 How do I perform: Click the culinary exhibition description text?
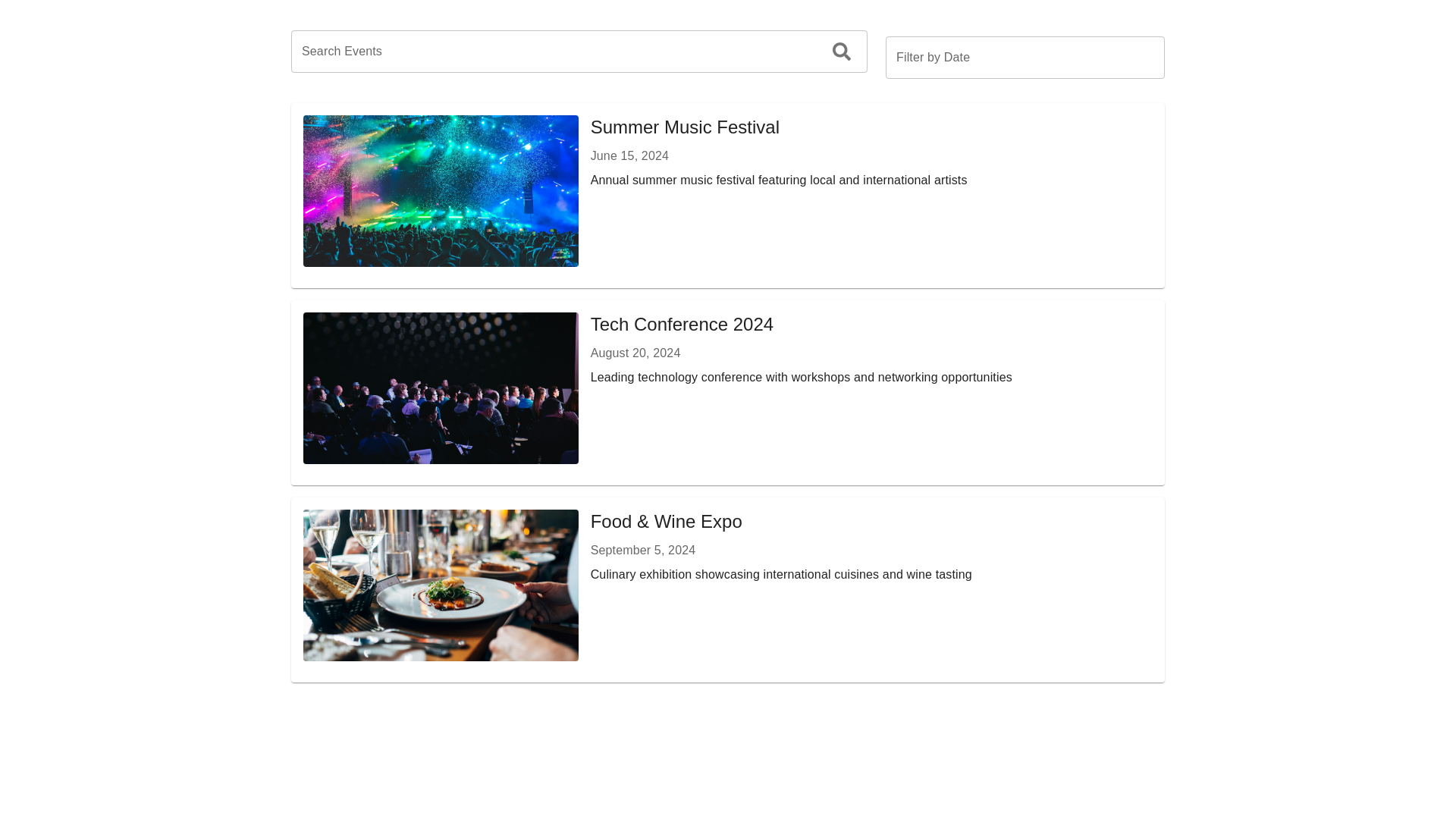(x=781, y=575)
